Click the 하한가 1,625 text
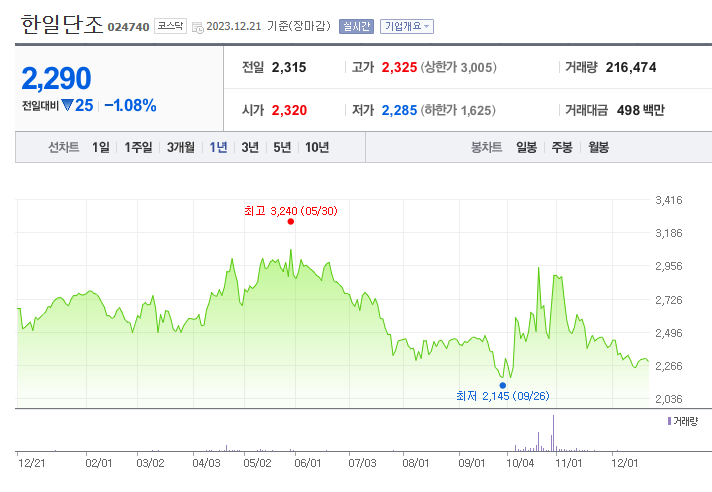 click(x=458, y=110)
